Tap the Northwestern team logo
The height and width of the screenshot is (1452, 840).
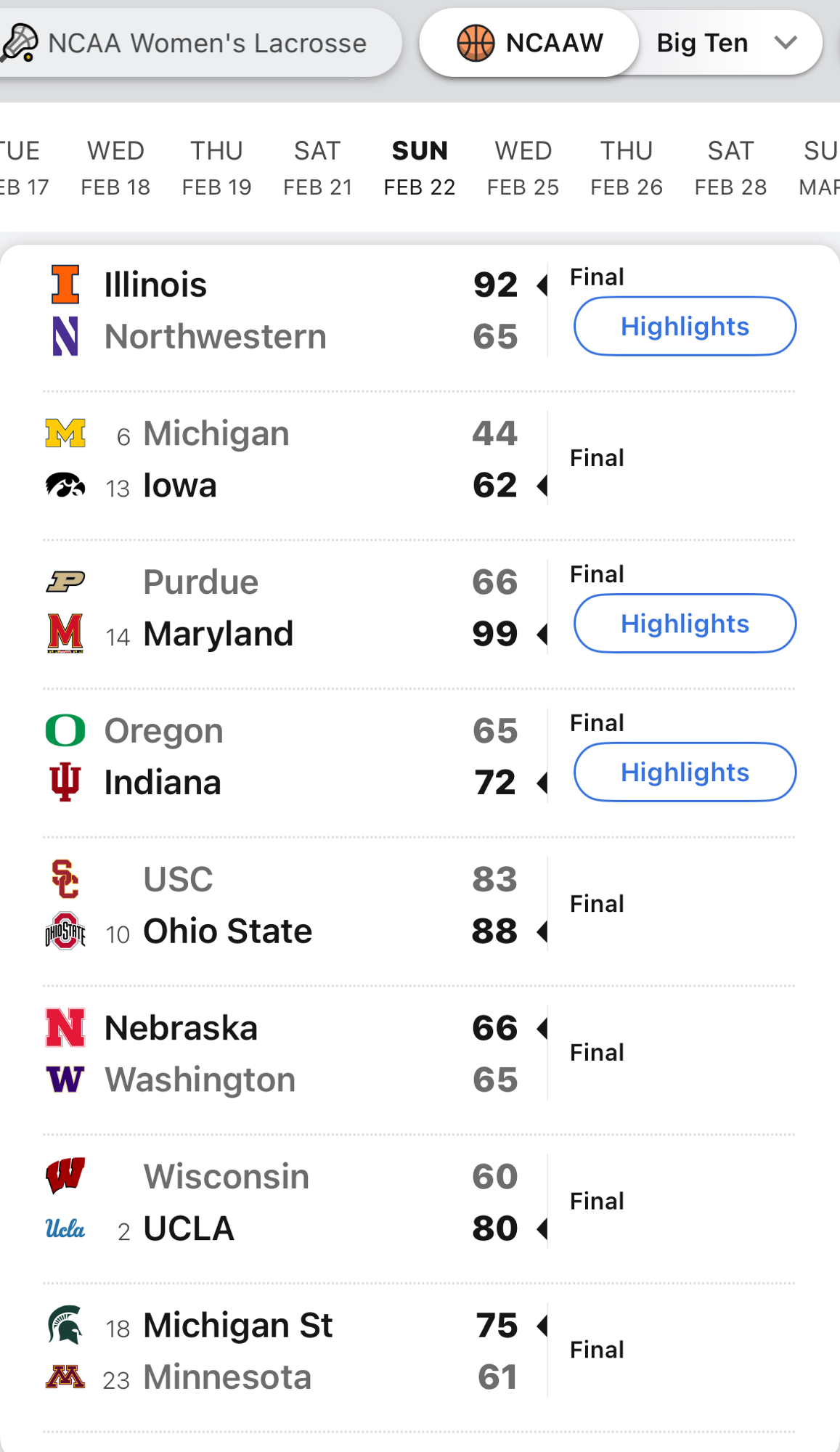pos(65,336)
